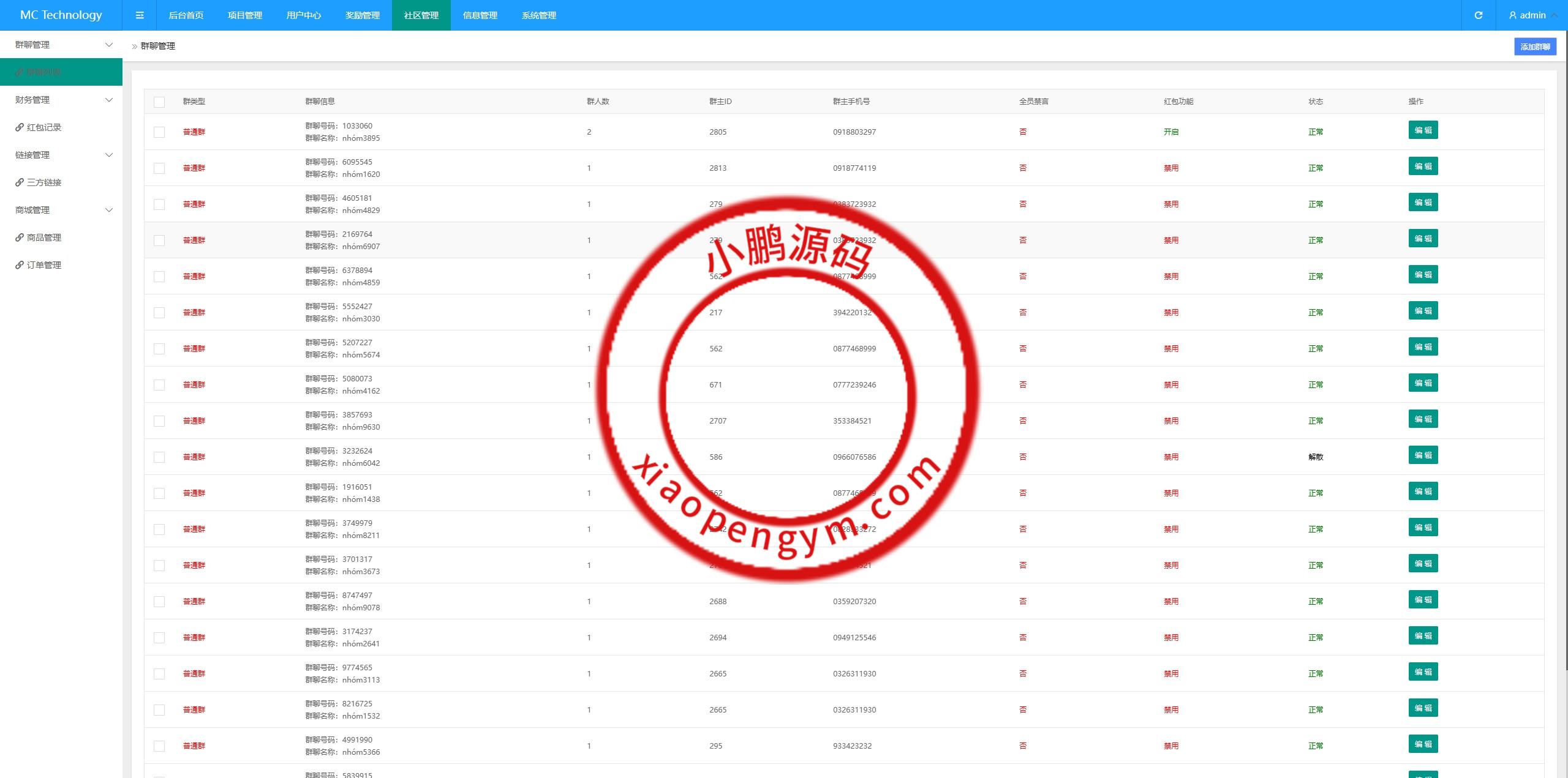Click 编辑 button for group nhóm1620

click(1423, 166)
